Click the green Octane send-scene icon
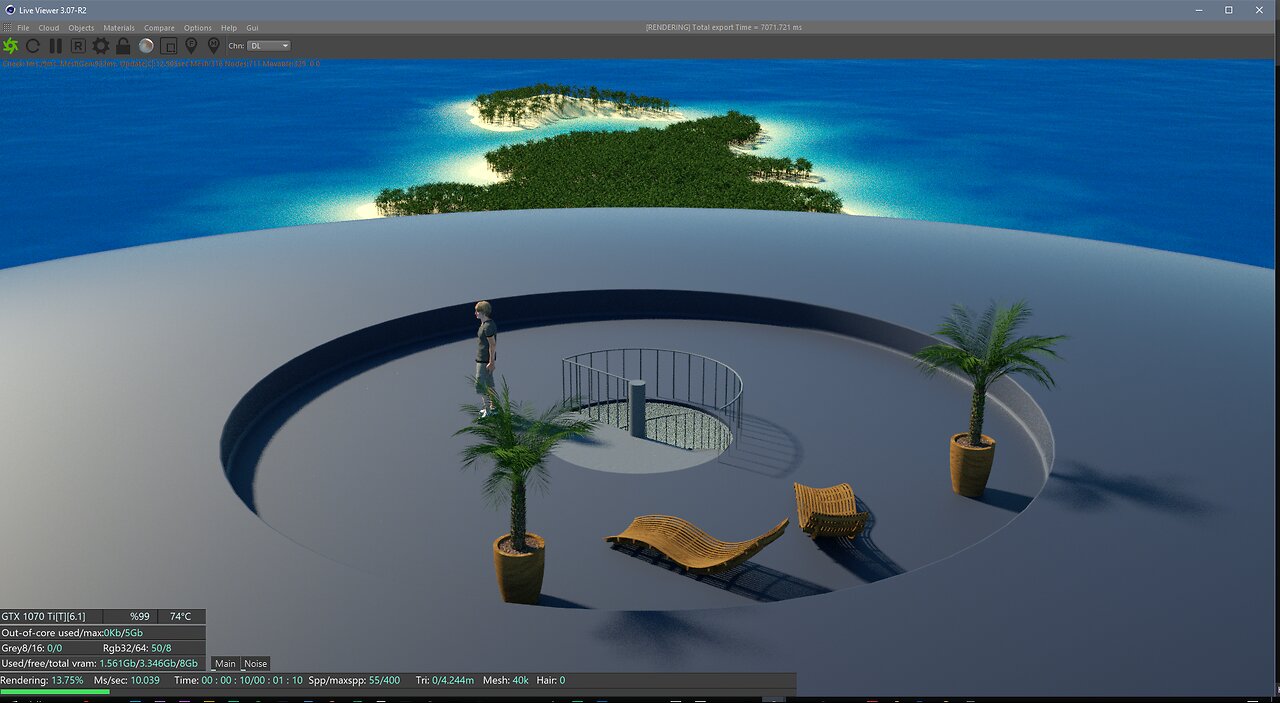Screen dimensions: 1280x703 [11, 46]
